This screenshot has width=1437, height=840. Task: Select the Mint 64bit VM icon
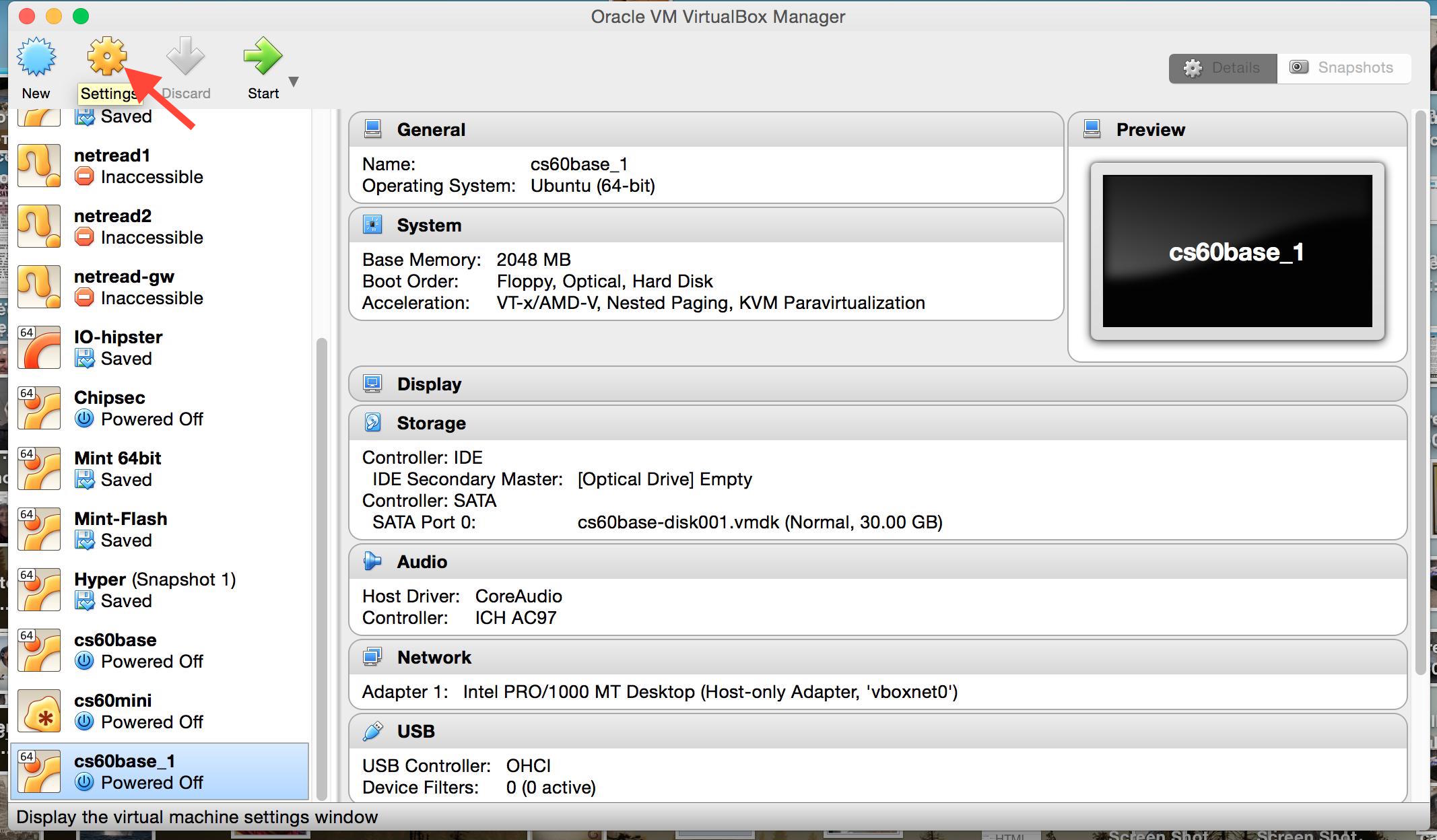tap(38, 468)
